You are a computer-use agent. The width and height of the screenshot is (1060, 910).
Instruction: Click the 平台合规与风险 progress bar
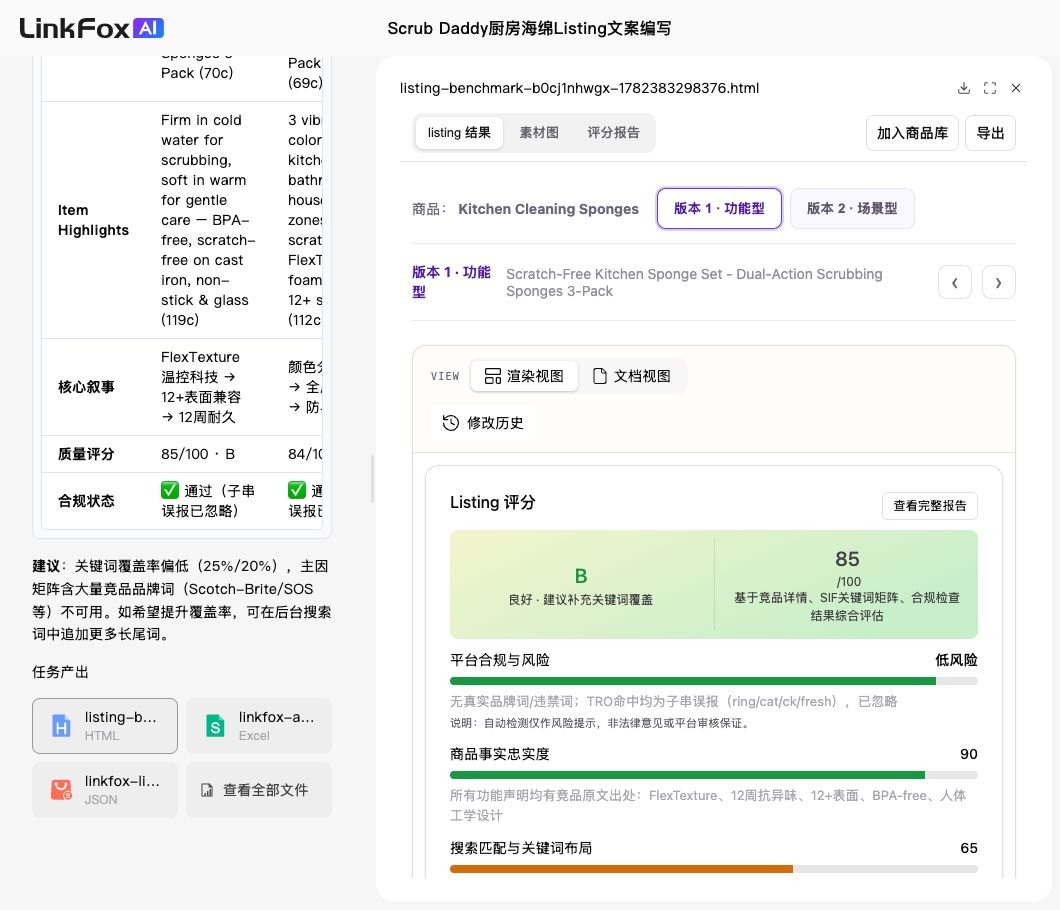pos(713,681)
